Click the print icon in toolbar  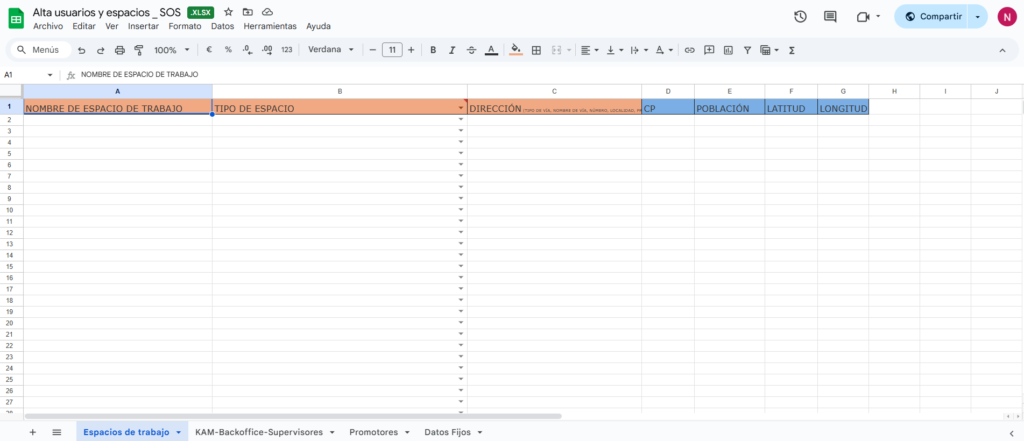120,50
